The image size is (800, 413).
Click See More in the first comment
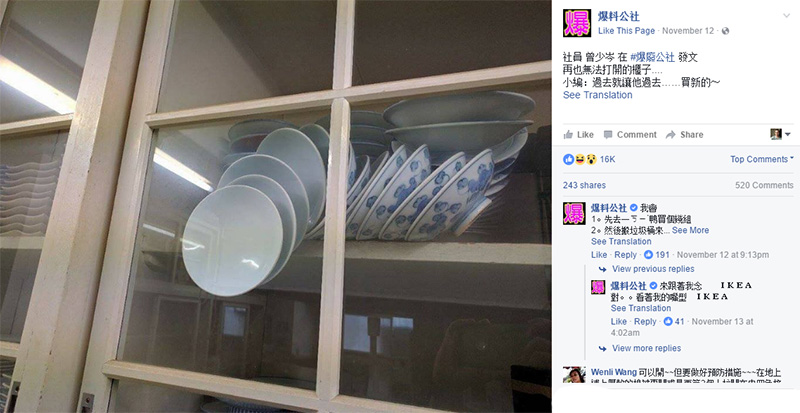coord(690,230)
